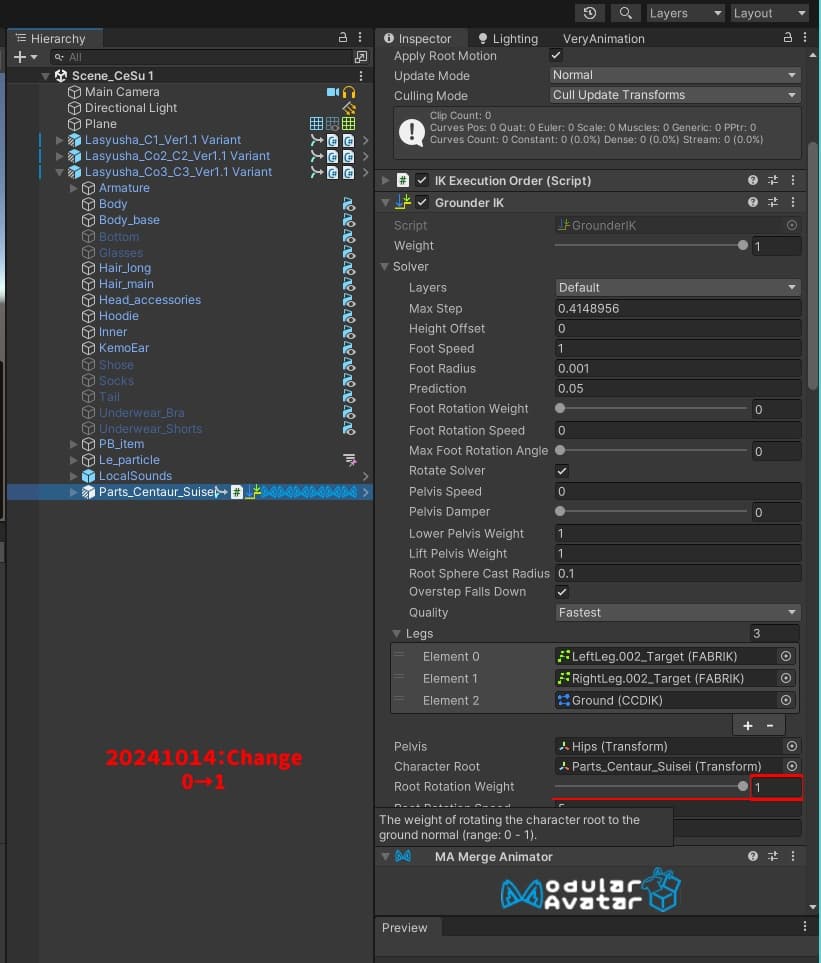Collapse Lasyusha_Co3_C3_Ver1.1 Variant
The height and width of the screenshot is (963, 821).
tap(60, 172)
